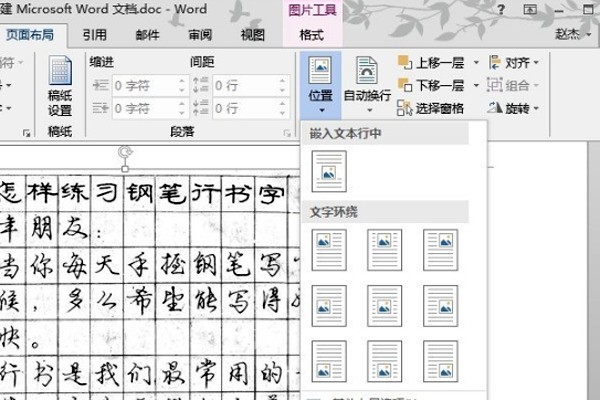
Task: Select bottom-left text wrapping position
Action: [329, 359]
